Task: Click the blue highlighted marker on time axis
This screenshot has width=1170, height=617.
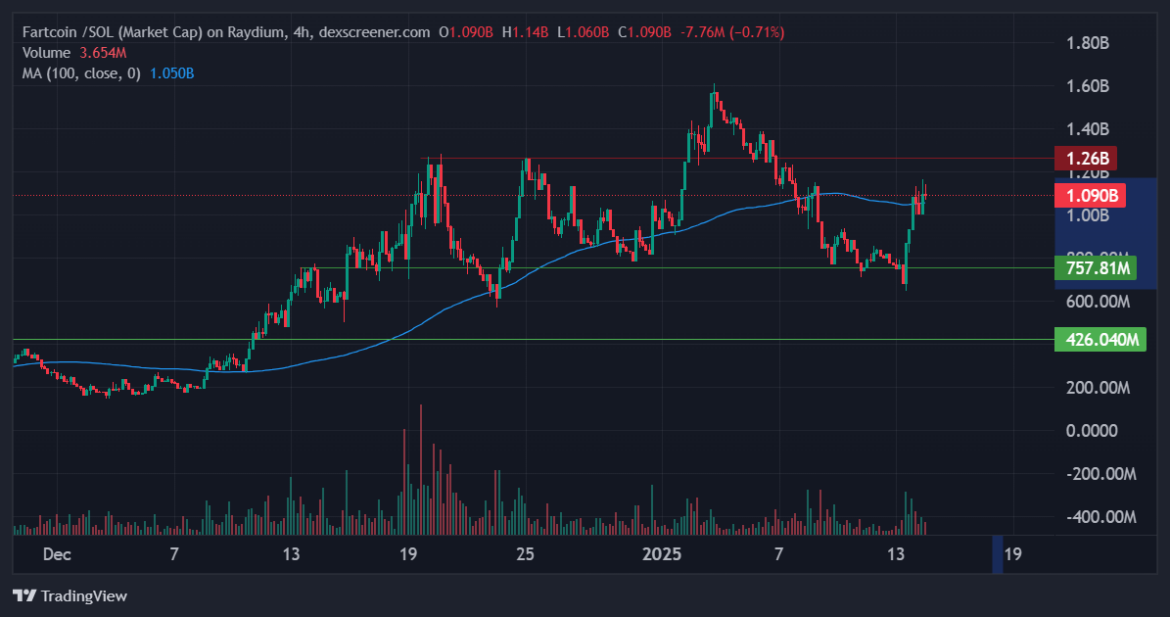Action: [x=996, y=555]
